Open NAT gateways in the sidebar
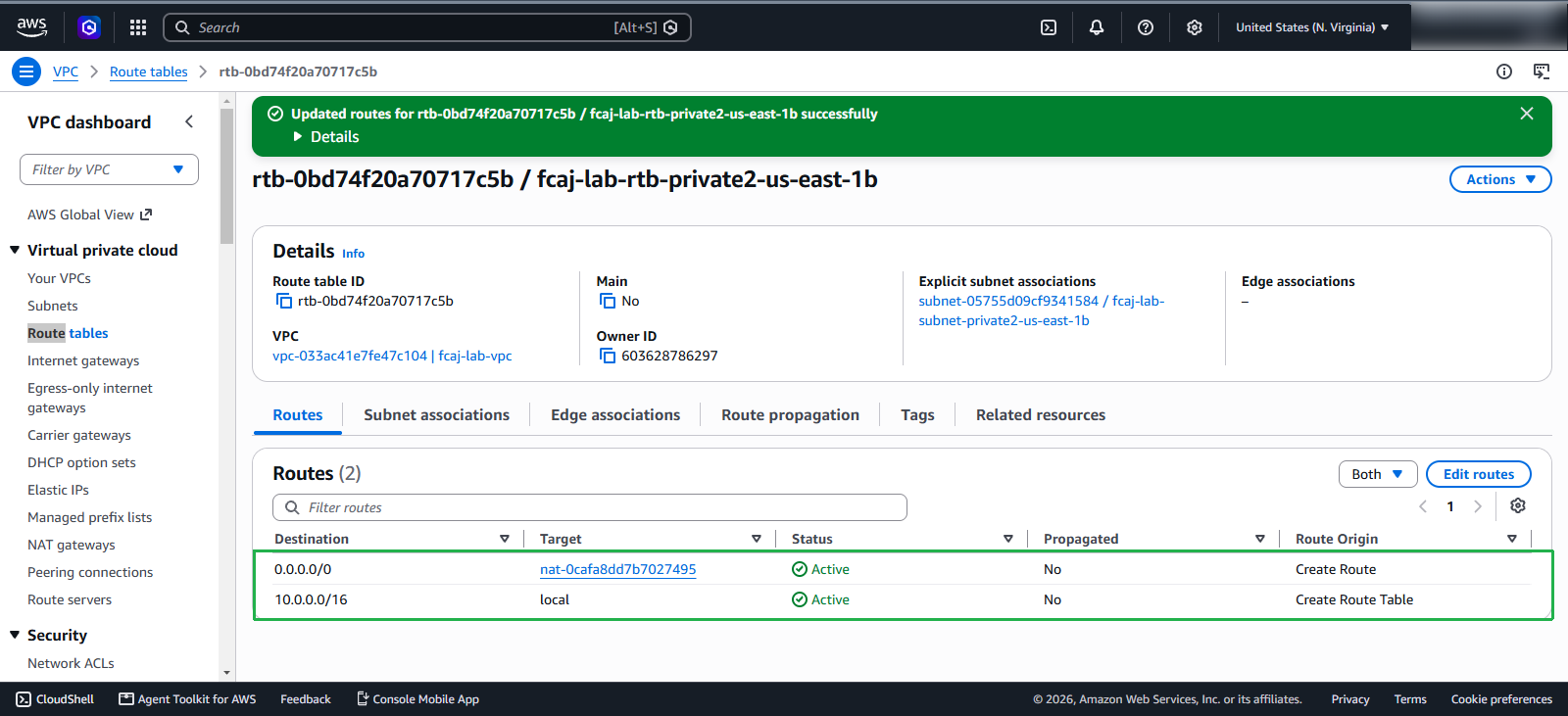Screen dimensions: 1568x716 72,545
